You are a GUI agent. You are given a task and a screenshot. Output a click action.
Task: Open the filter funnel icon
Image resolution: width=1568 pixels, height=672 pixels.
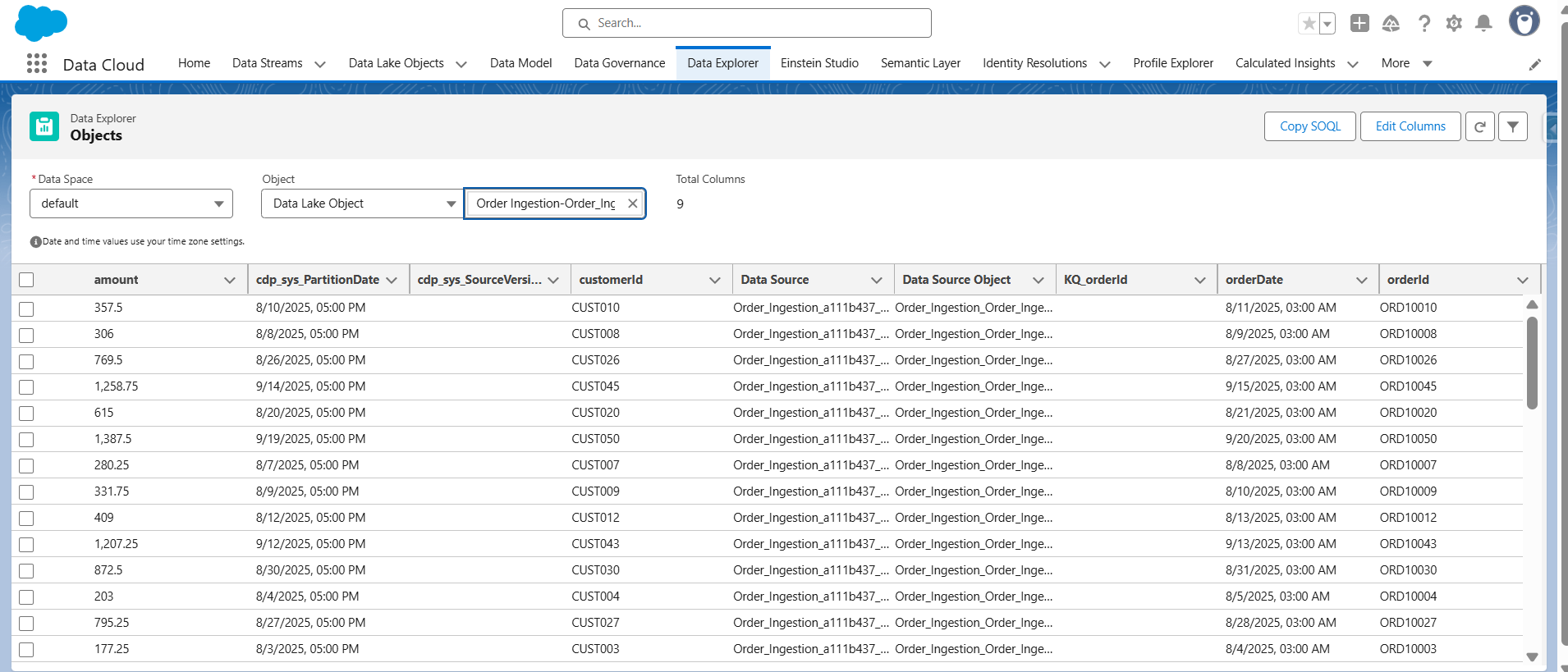(1512, 126)
